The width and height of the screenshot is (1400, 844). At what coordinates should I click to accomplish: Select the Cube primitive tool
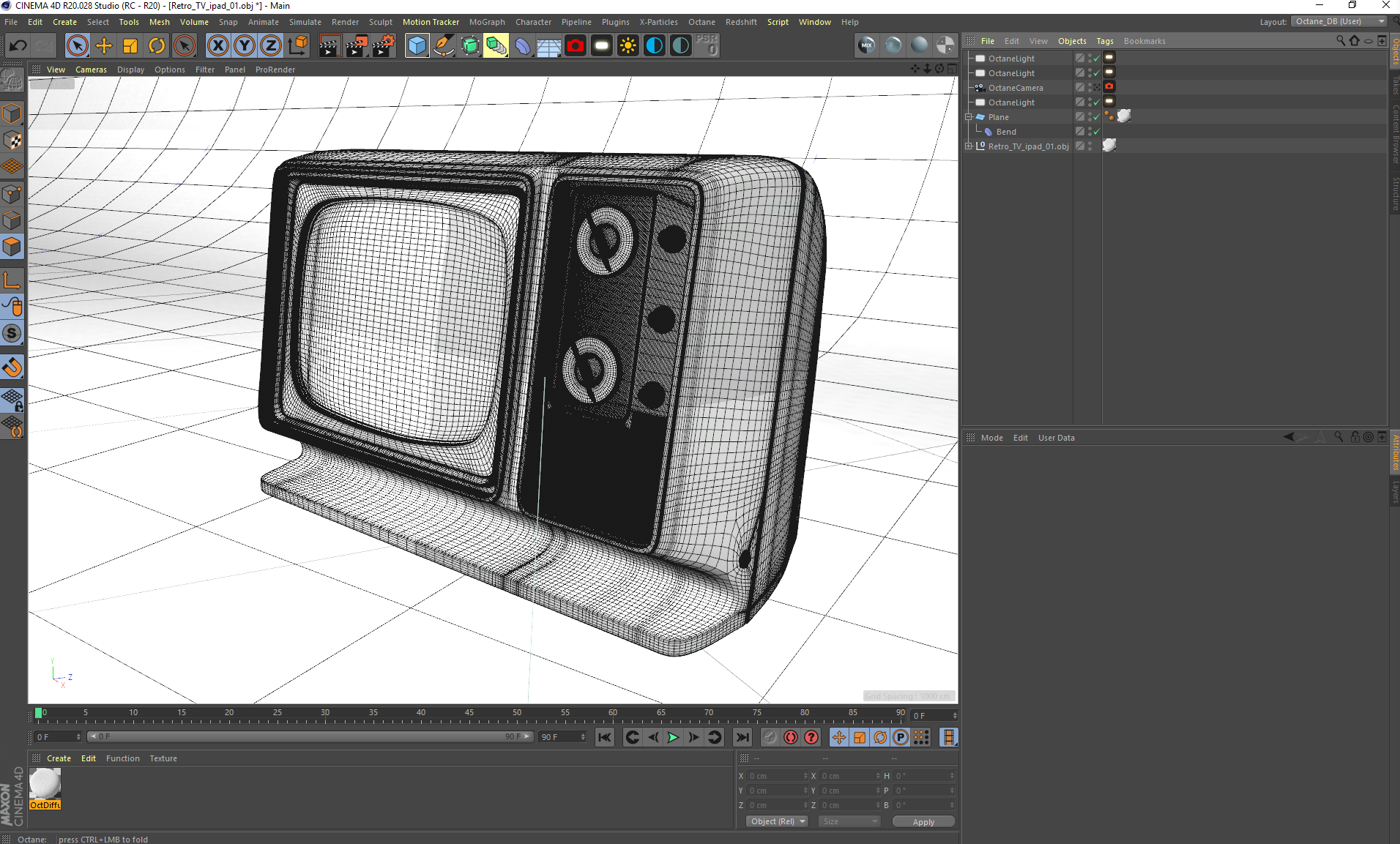417,45
